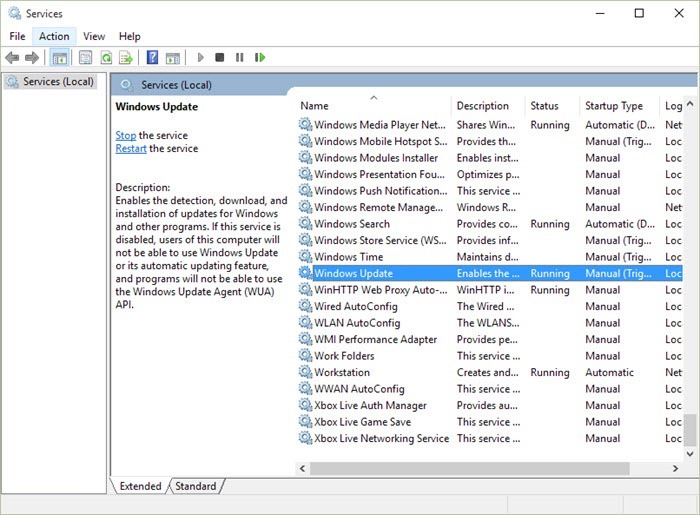Click Services (Local) pane header
This screenshot has width=700, height=515.
(176, 85)
